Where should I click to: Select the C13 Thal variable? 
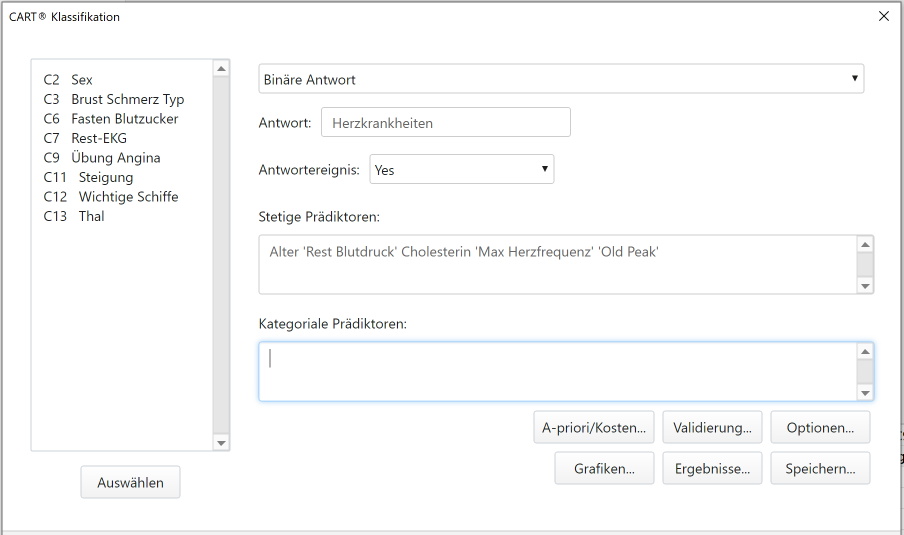[74, 216]
